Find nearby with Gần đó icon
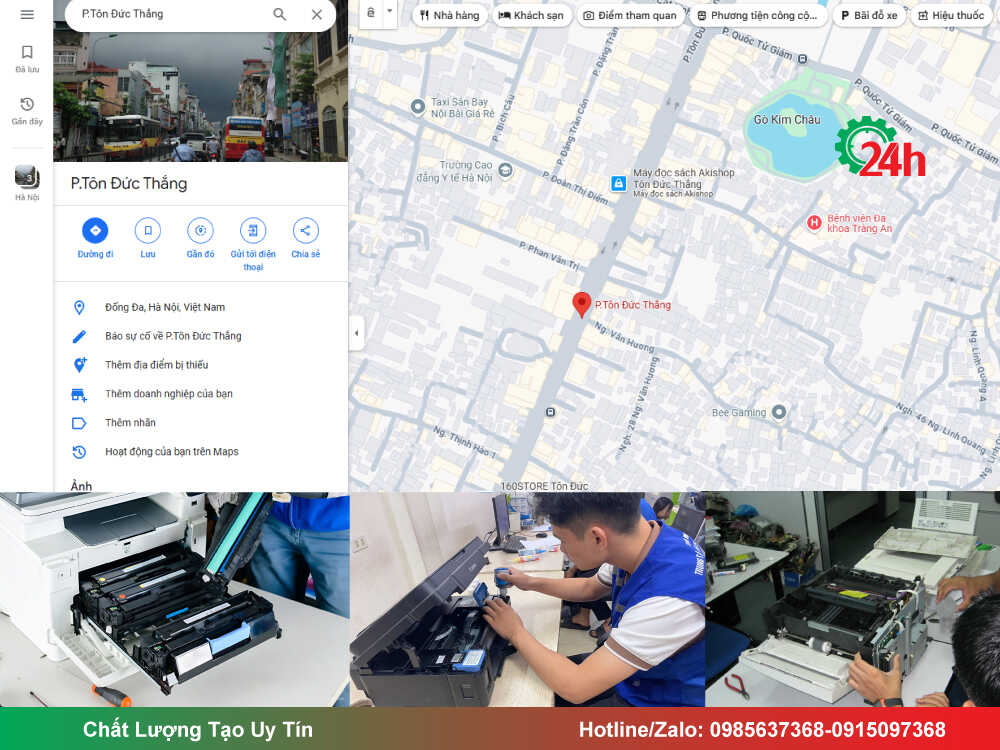This screenshot has width=1000, height=750. pos(200,238)
